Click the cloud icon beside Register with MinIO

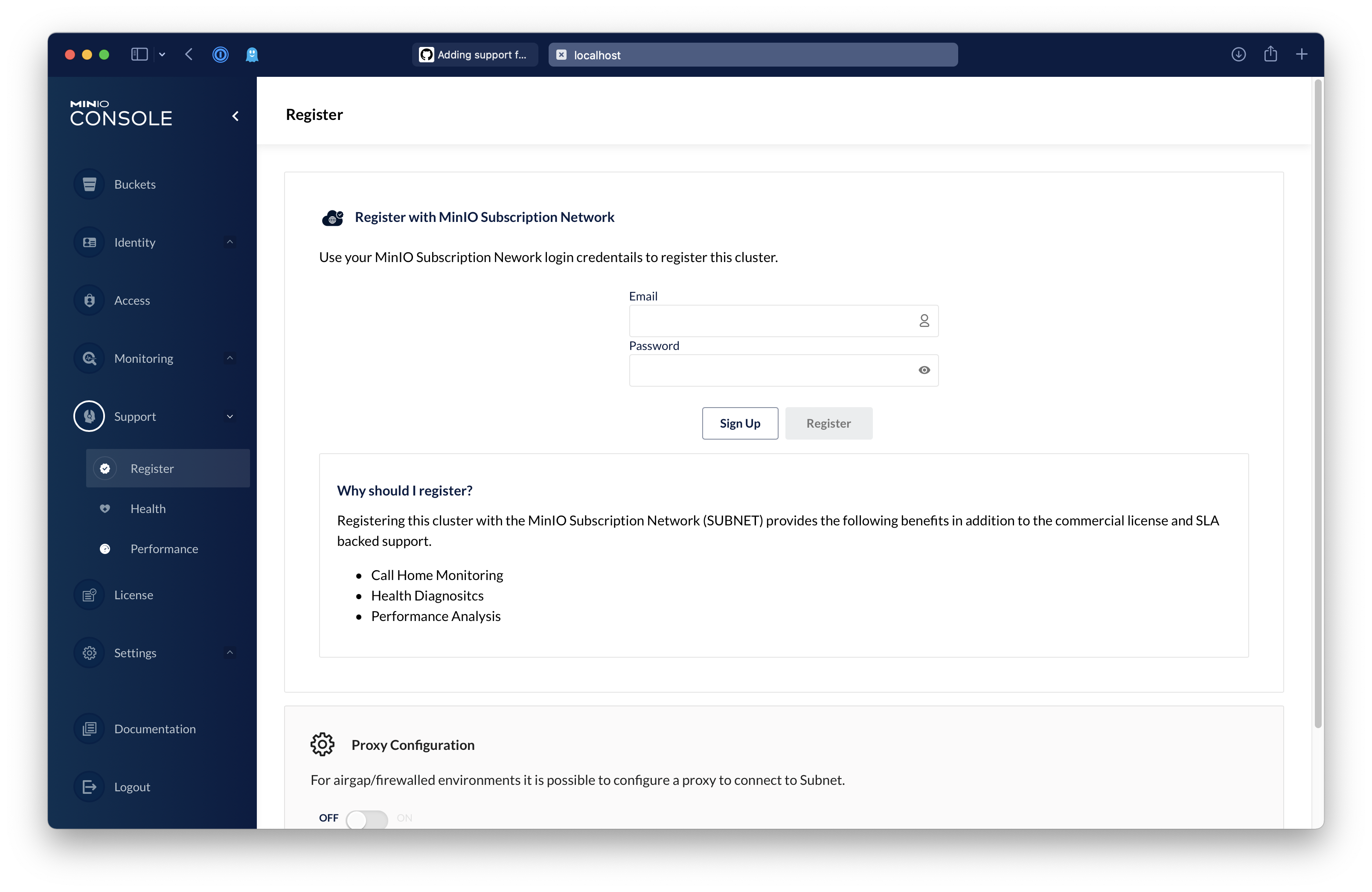pos(333,218)
